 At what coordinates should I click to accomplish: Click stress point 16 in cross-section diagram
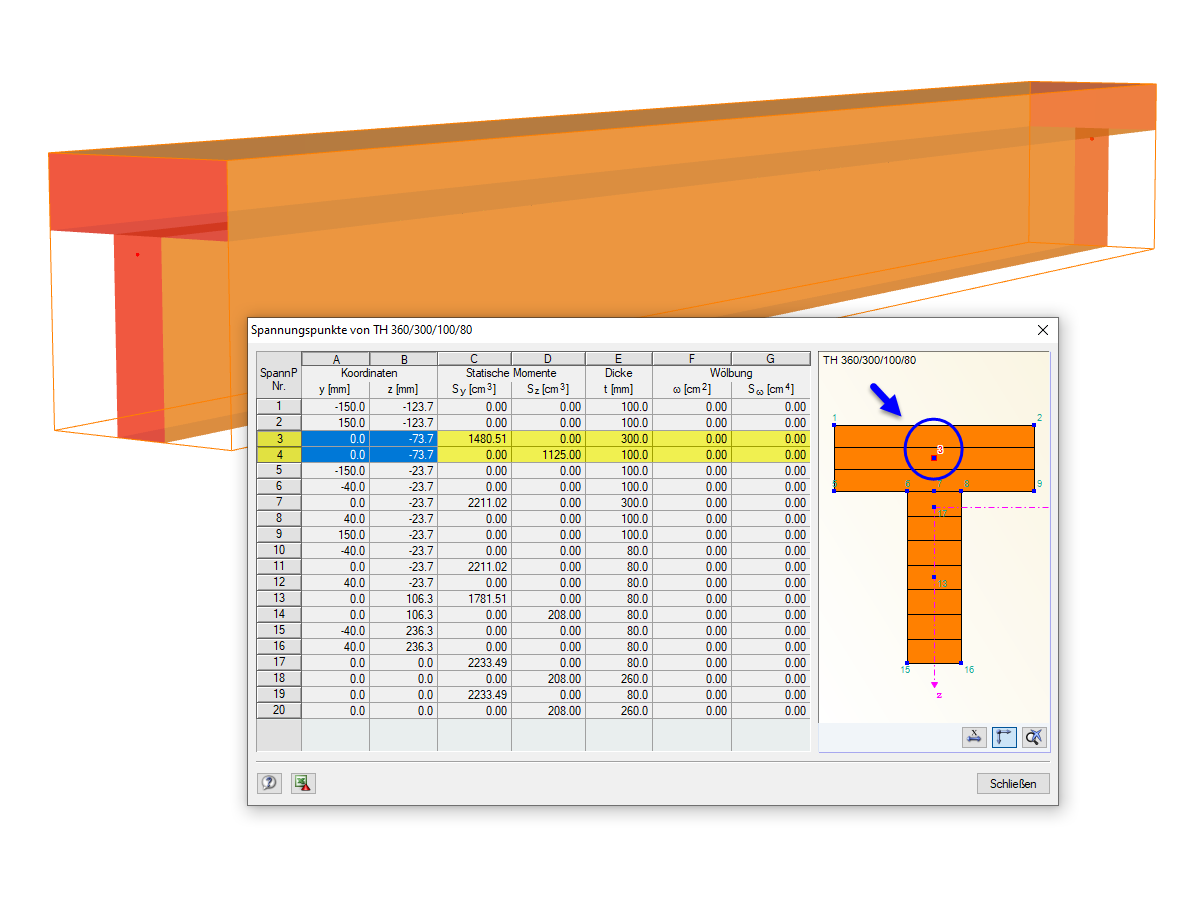pos(961,662)
